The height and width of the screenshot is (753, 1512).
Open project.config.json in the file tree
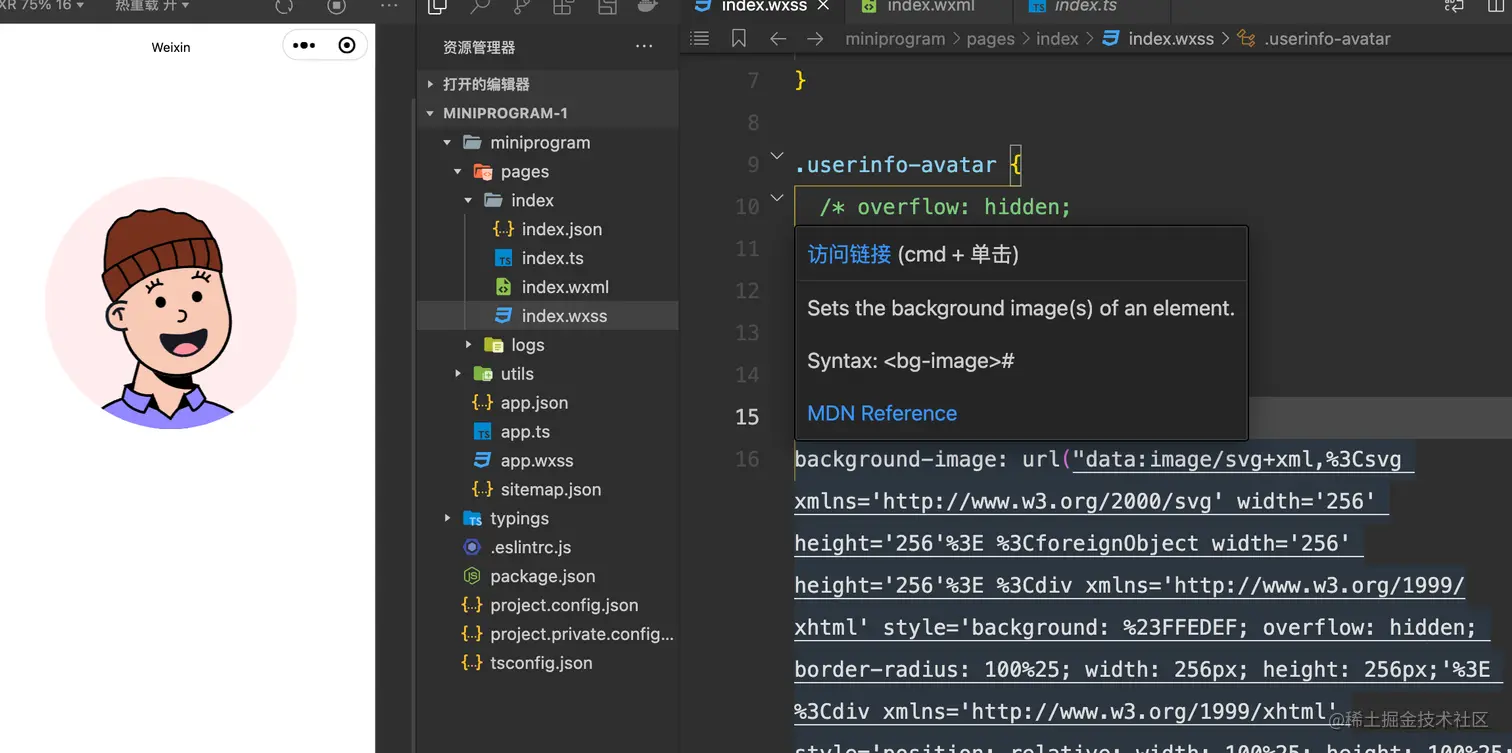pos(564,606)
